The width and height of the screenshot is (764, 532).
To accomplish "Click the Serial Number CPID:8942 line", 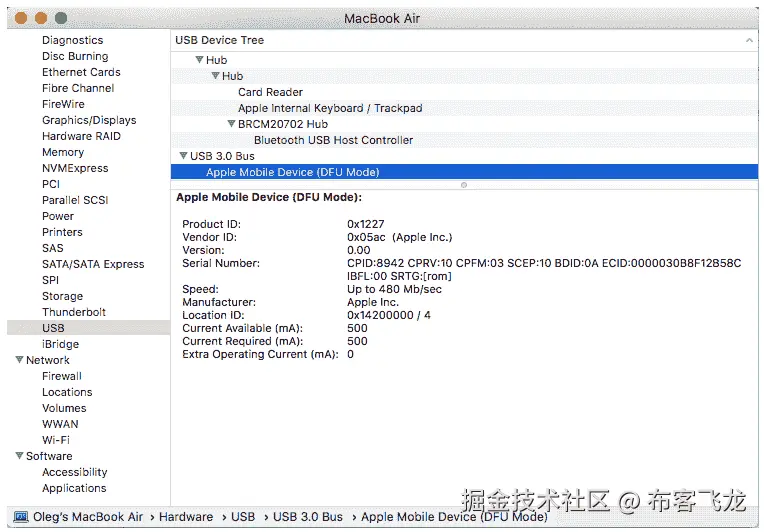I will point(544,263).
